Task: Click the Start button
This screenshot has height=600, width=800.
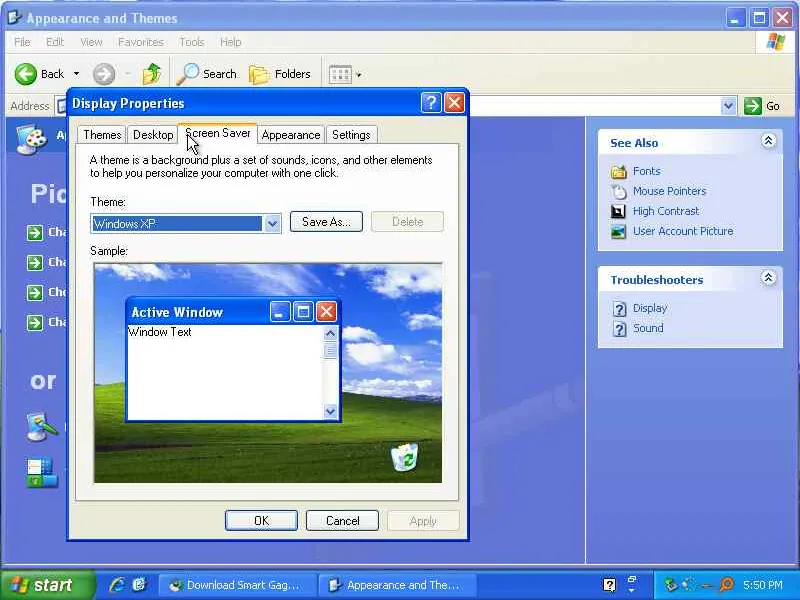Action: tap(47, 585)
